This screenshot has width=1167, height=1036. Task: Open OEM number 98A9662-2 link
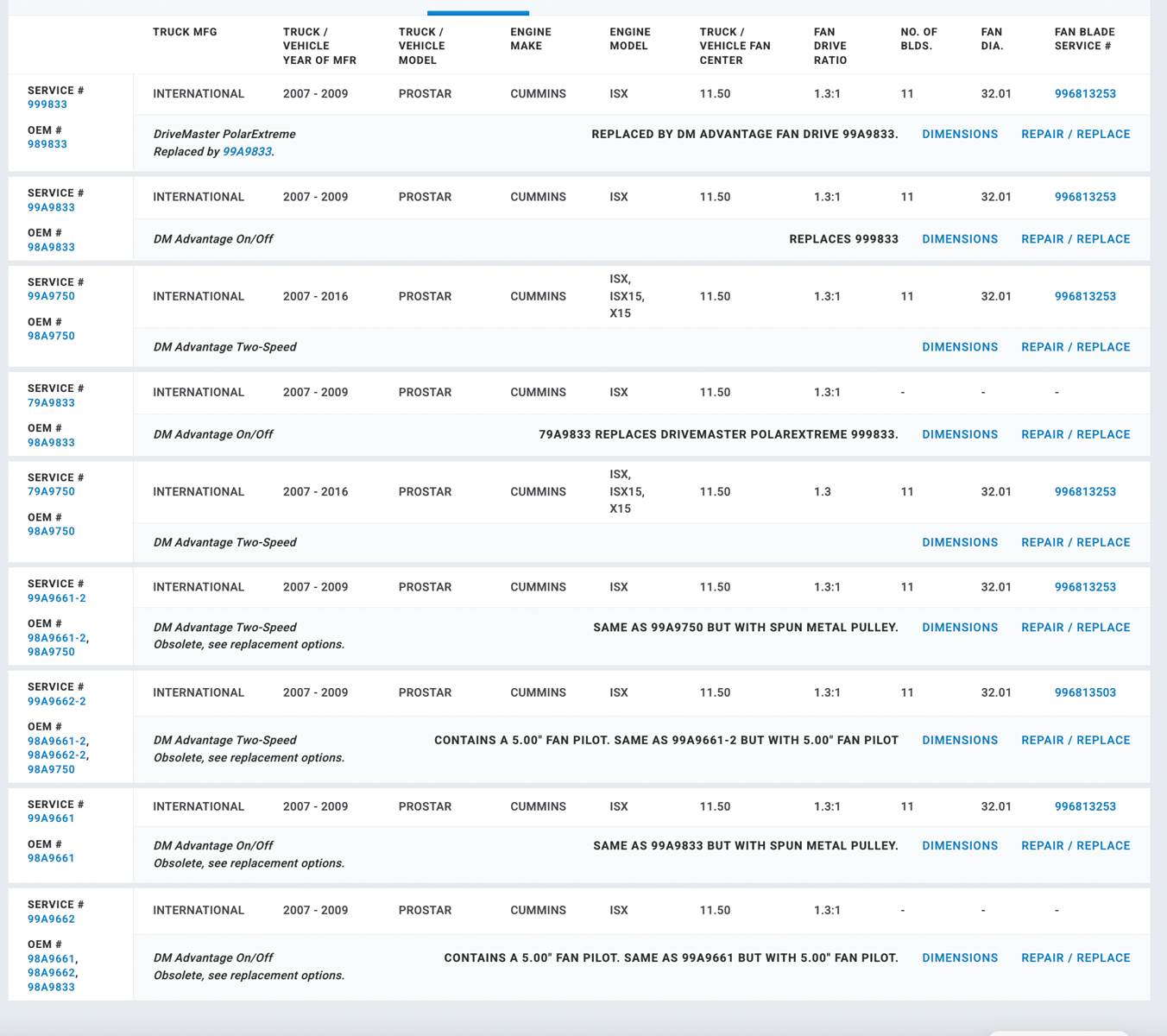click(x=57, y=755)
